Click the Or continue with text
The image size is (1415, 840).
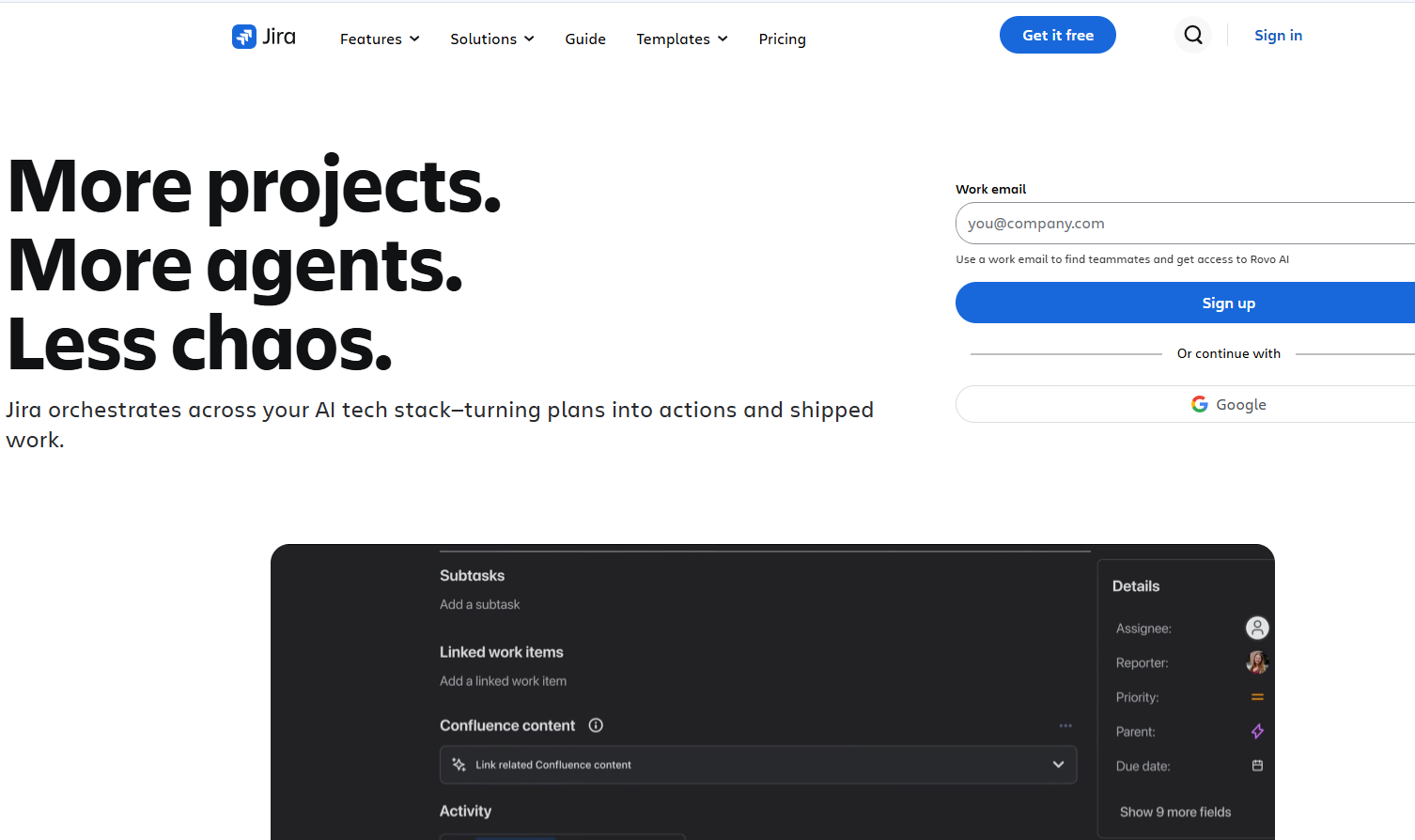point(1229,353)
